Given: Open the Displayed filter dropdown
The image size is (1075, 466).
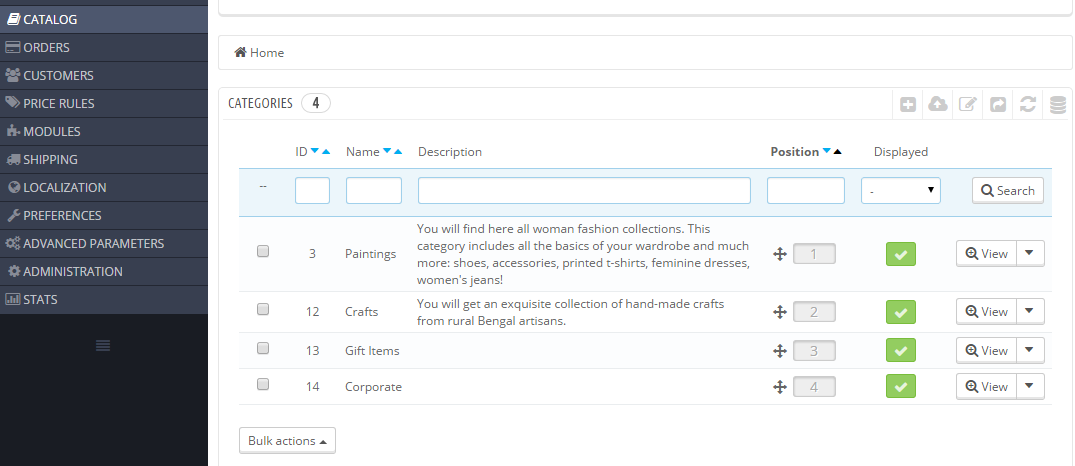Looking at the screenshot, I should pos(900,190).
